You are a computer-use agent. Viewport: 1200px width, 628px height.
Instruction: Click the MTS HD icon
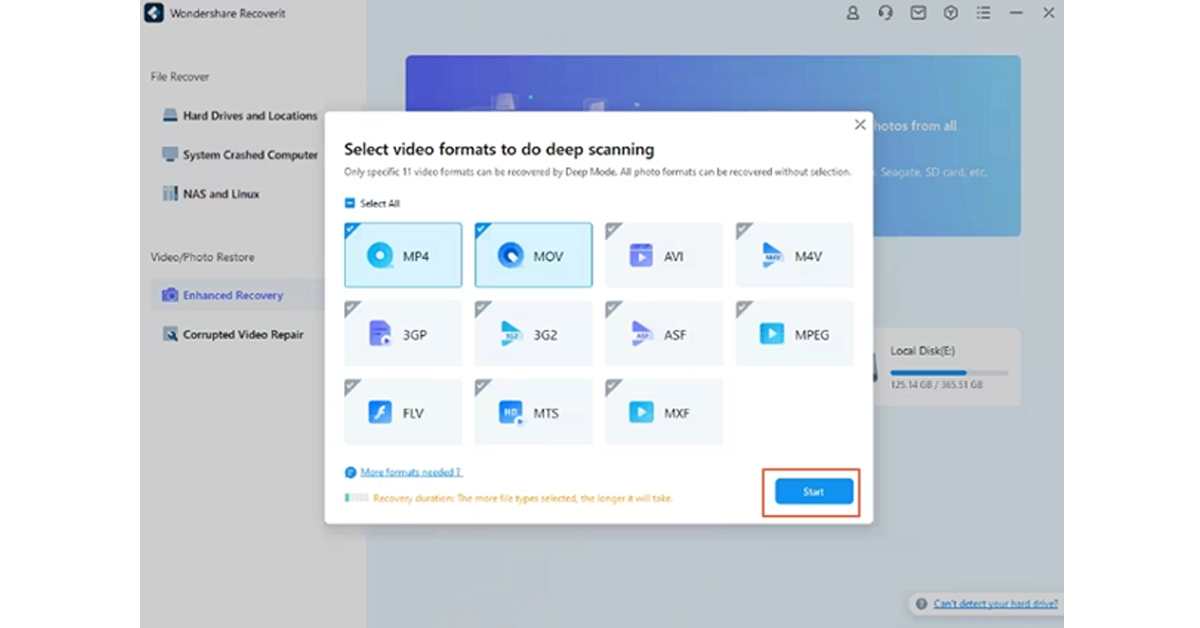(511, 412)
